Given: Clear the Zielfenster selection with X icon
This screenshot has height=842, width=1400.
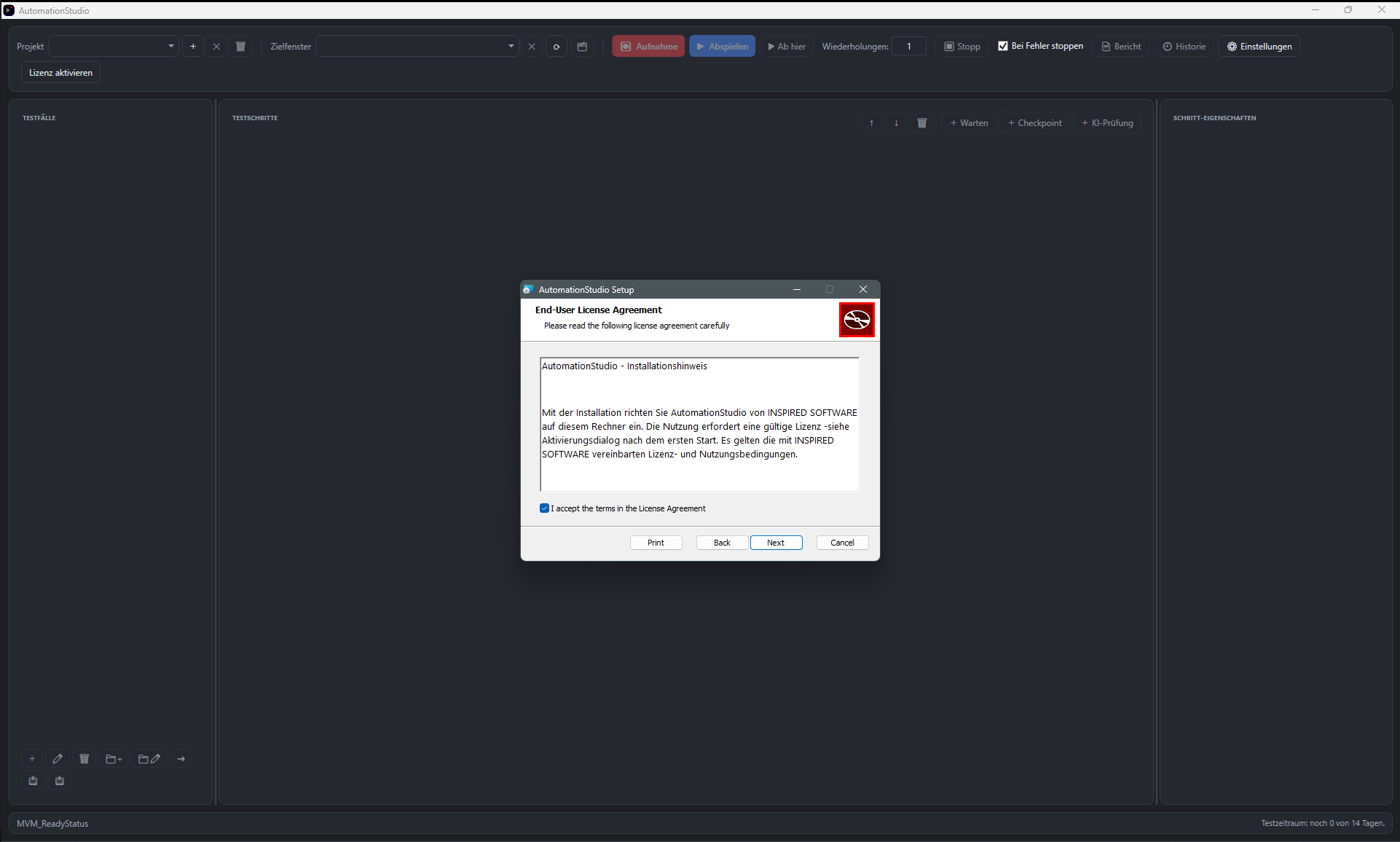Looking at the screenshot, I should 532,46.
